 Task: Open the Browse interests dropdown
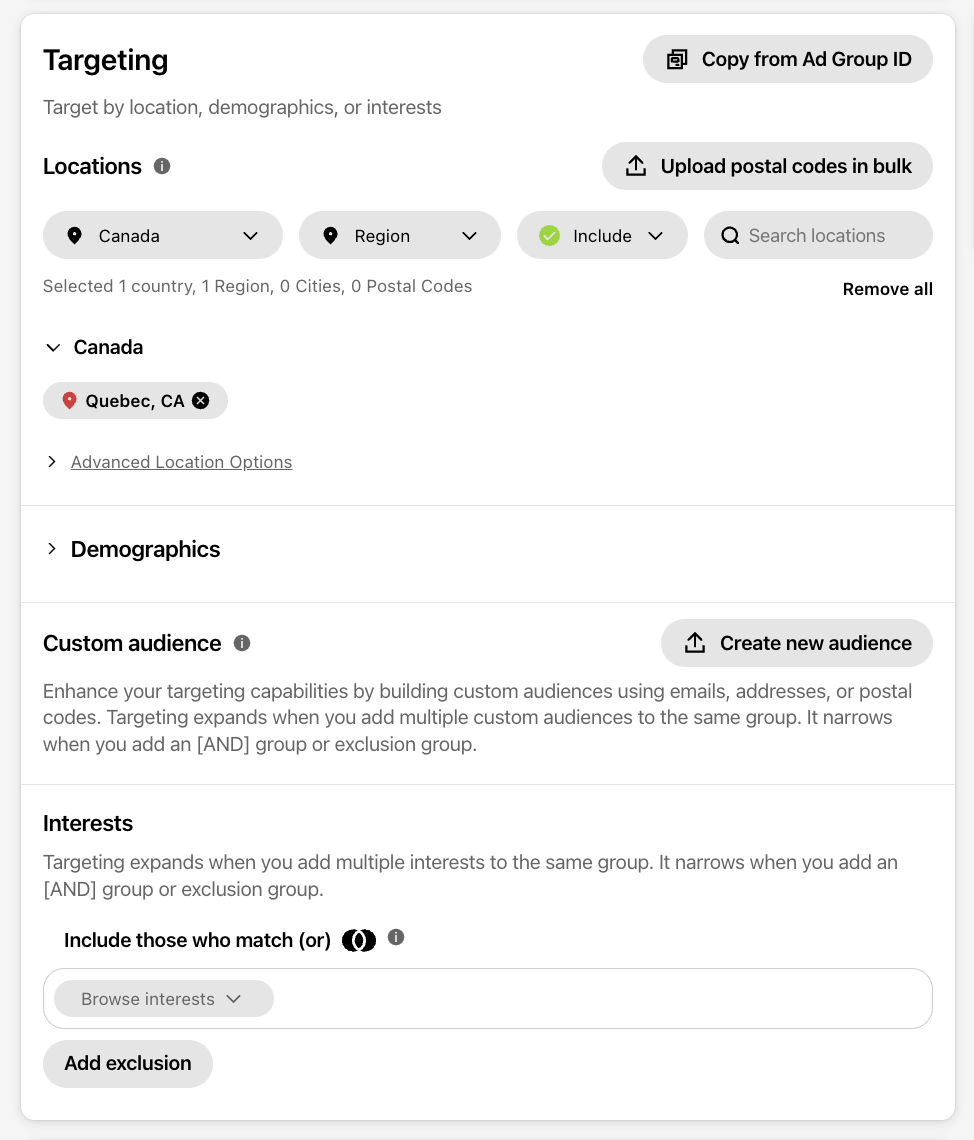point(164,999)
